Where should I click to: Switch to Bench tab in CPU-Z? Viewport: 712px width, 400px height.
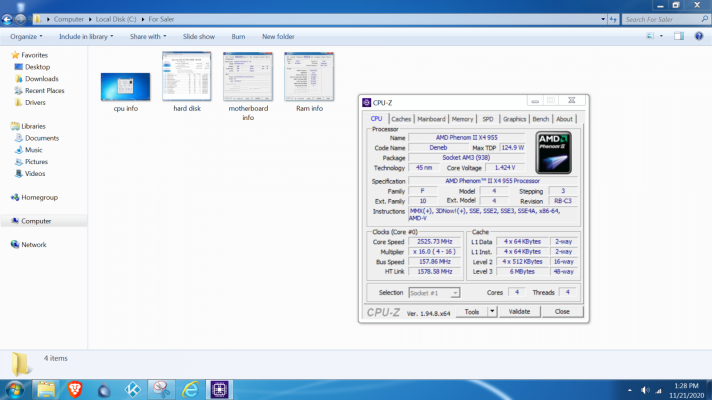[540, 119]
